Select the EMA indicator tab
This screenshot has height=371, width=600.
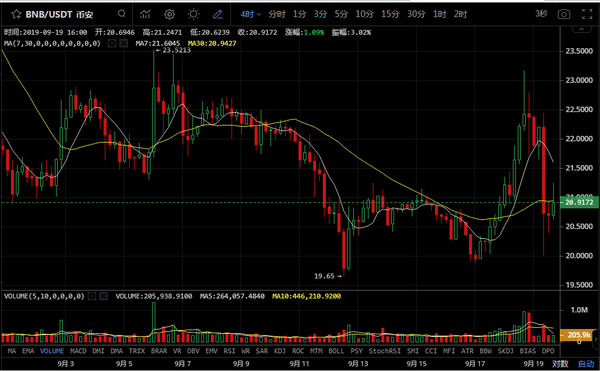28,351
